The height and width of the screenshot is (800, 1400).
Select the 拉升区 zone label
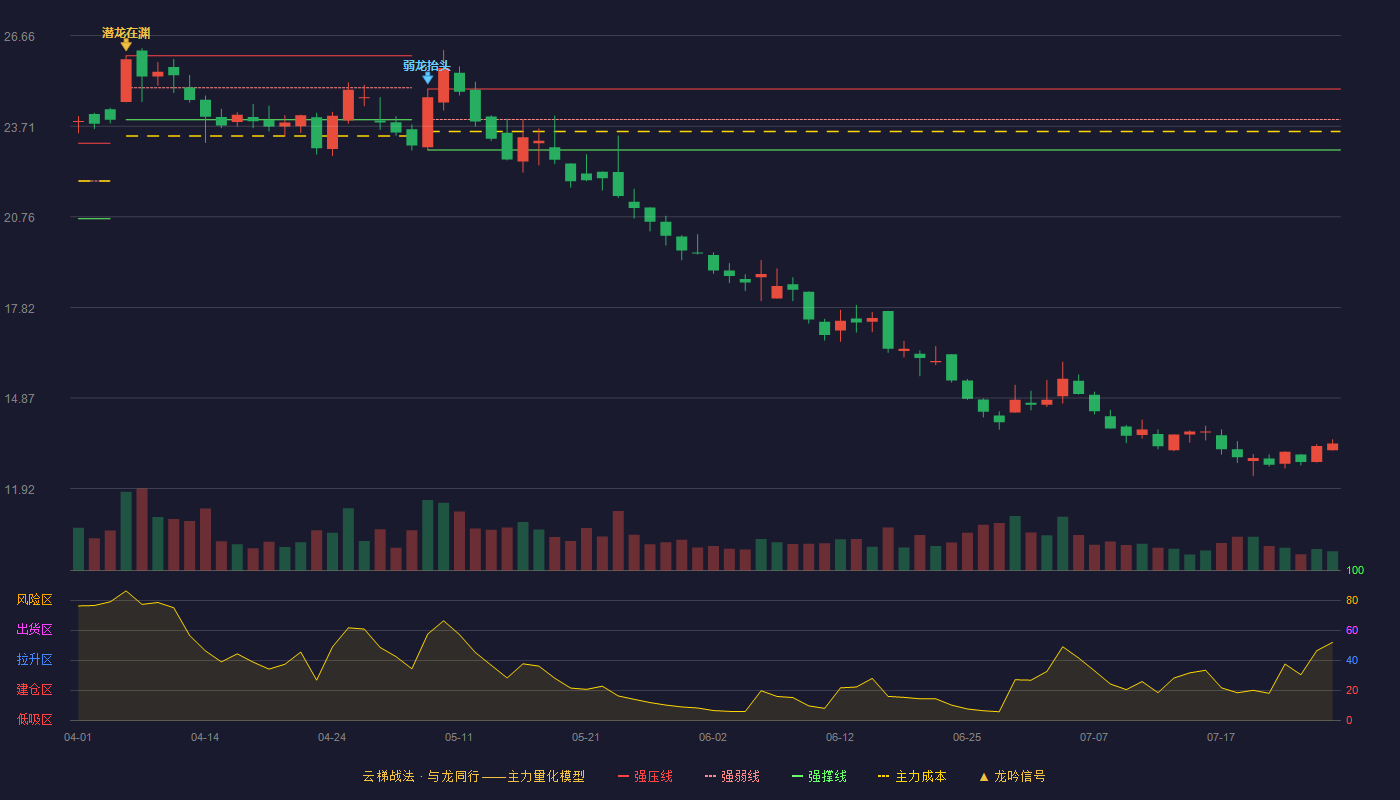coord(34,660)
